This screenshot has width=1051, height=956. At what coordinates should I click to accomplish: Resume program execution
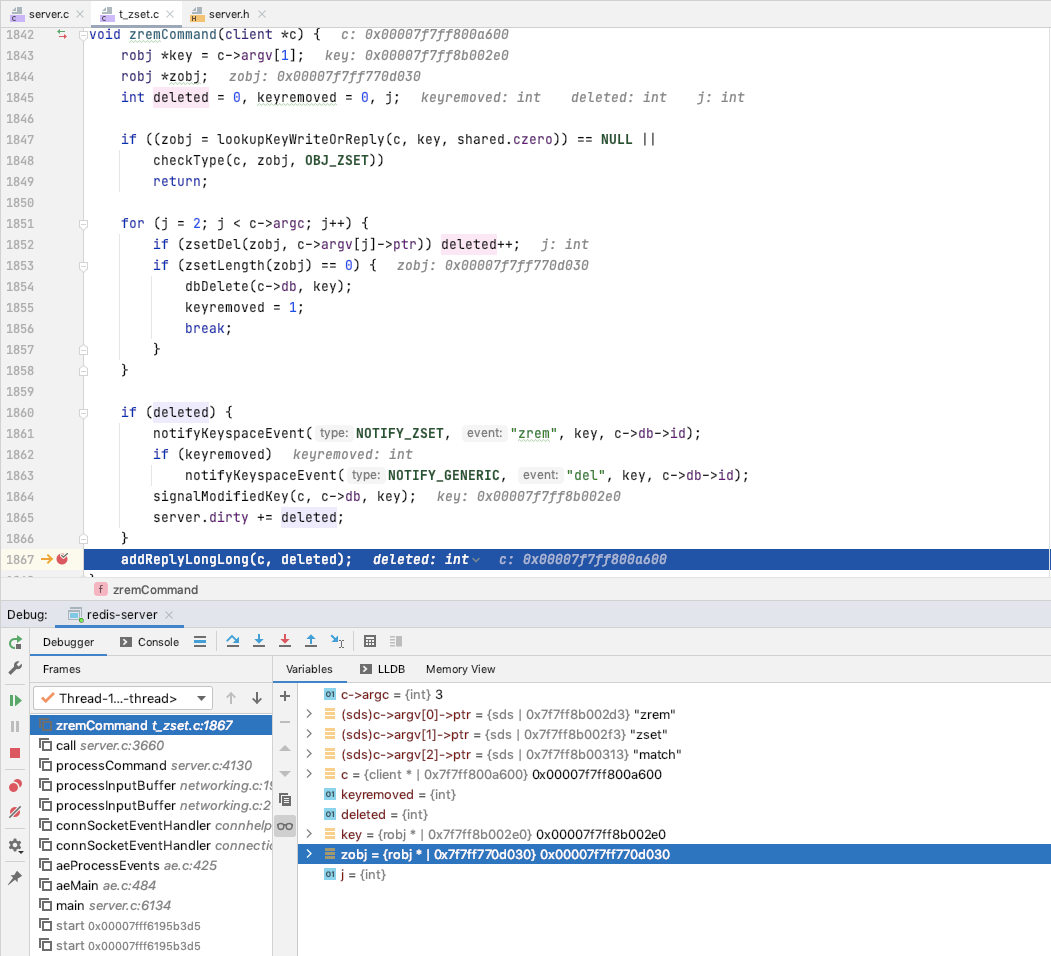(15, 701)
